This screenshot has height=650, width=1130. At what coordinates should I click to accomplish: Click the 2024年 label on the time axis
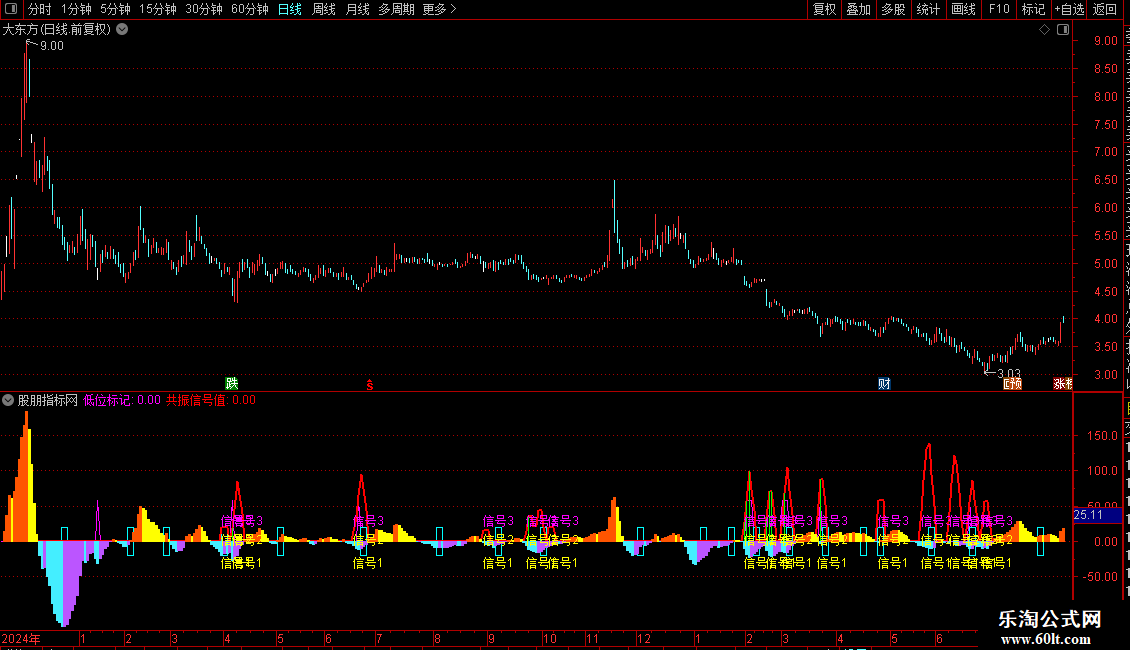[x=21, y=639]
